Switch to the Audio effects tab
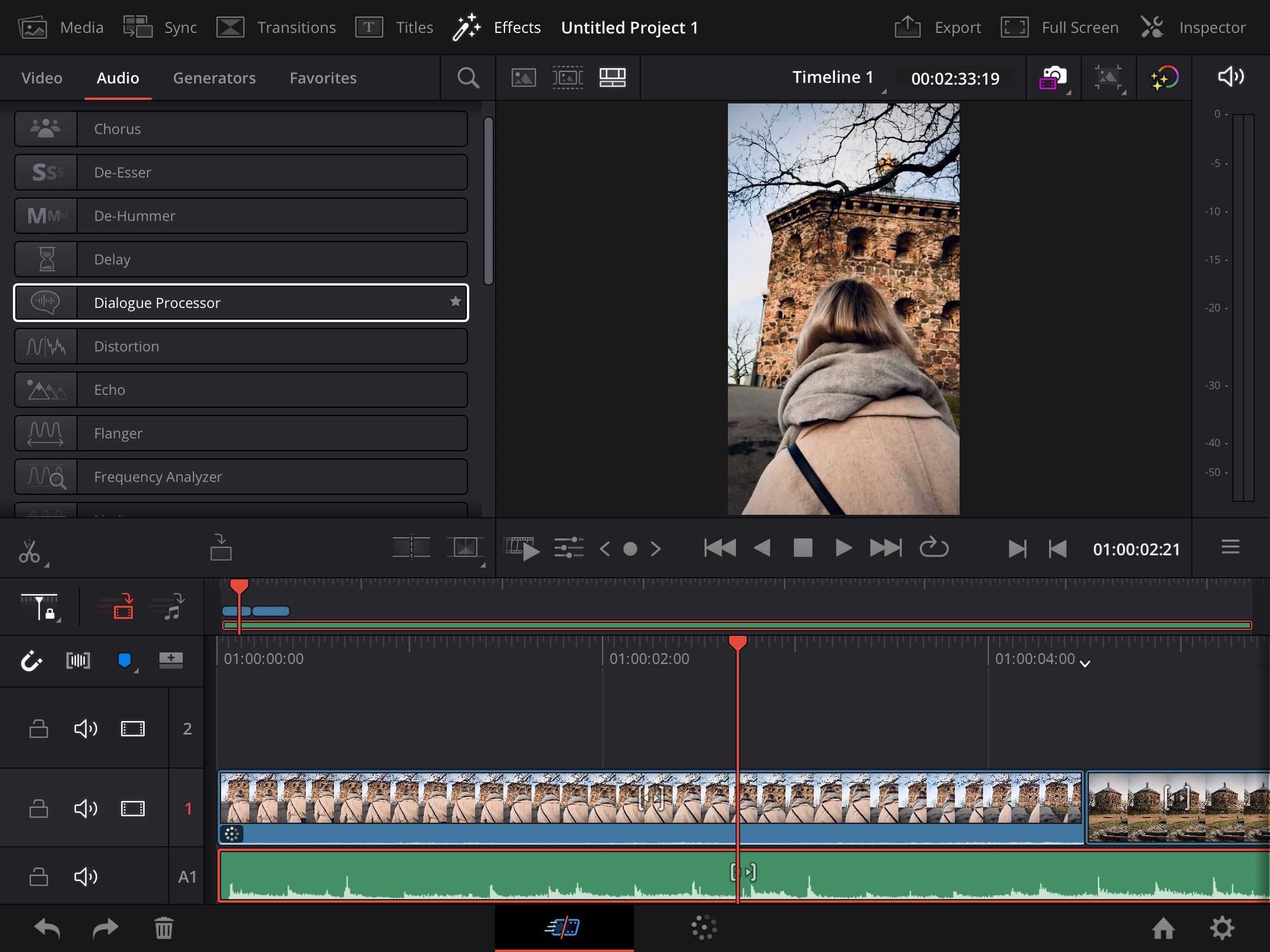 point(118,78)
